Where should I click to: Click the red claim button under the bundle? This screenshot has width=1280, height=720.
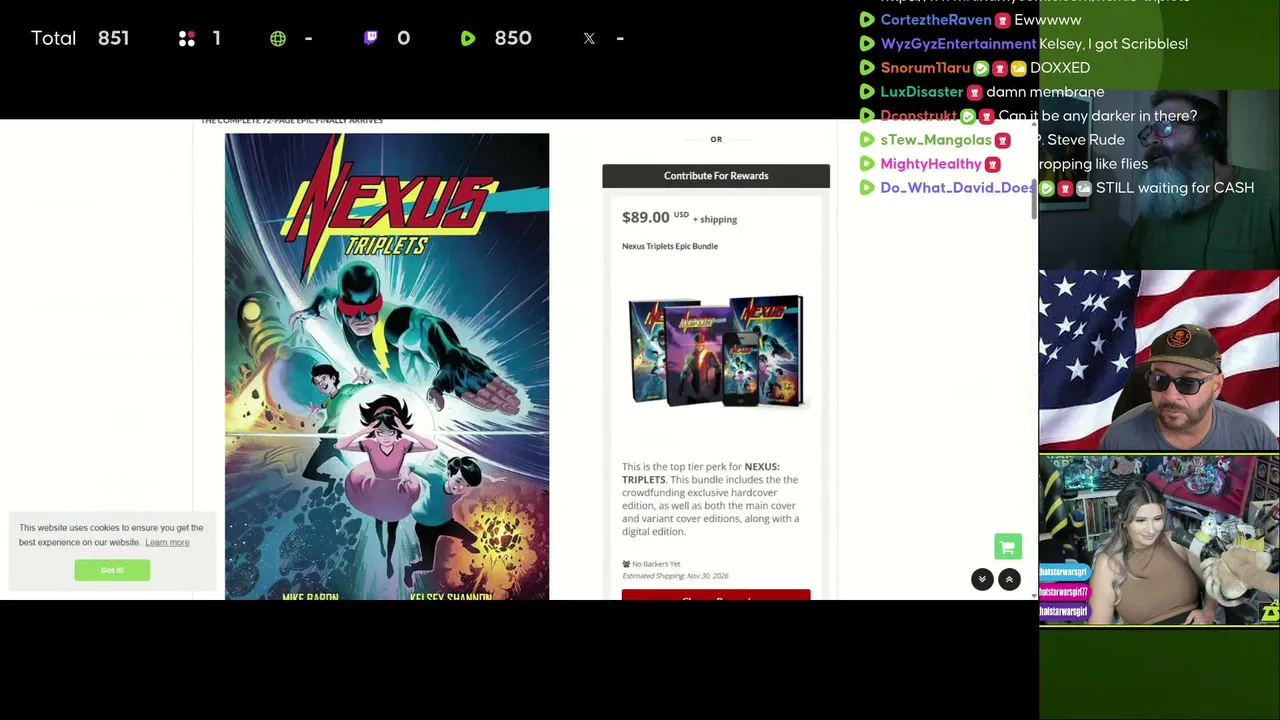pyautogui.click(x=716, y=595)
